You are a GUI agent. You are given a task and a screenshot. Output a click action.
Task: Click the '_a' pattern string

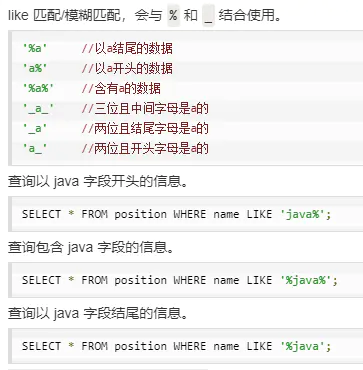pos(35,128)
